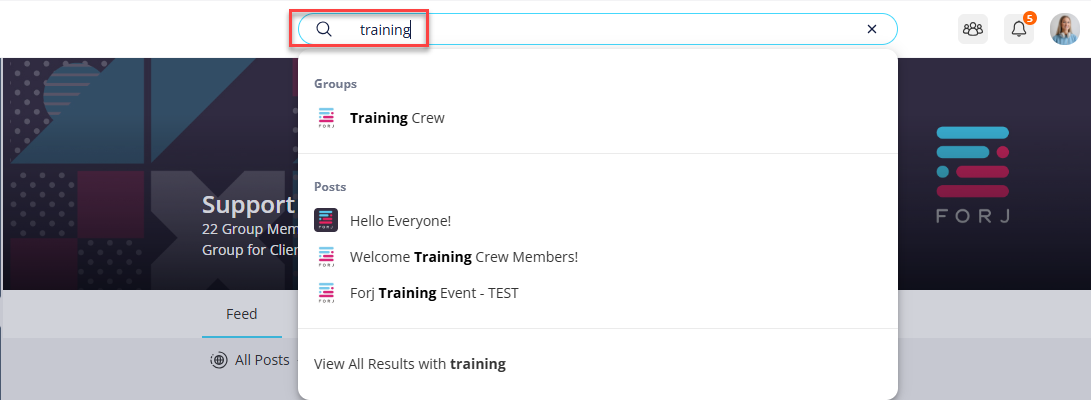Click the magnifying glass search icon
This screenshot has height=400, width=1091.
(x=324, y=29)
